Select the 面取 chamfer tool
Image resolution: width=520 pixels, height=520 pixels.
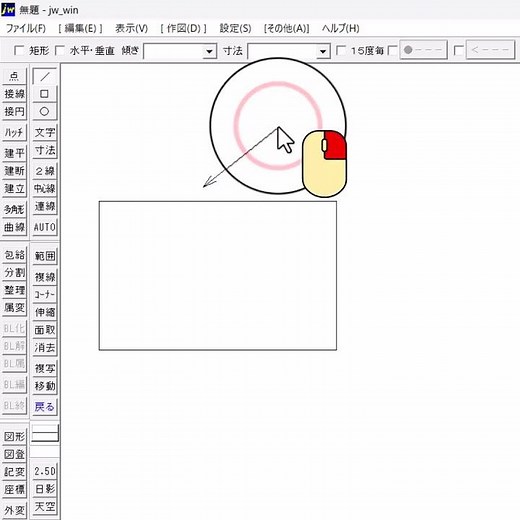(45, 330)
